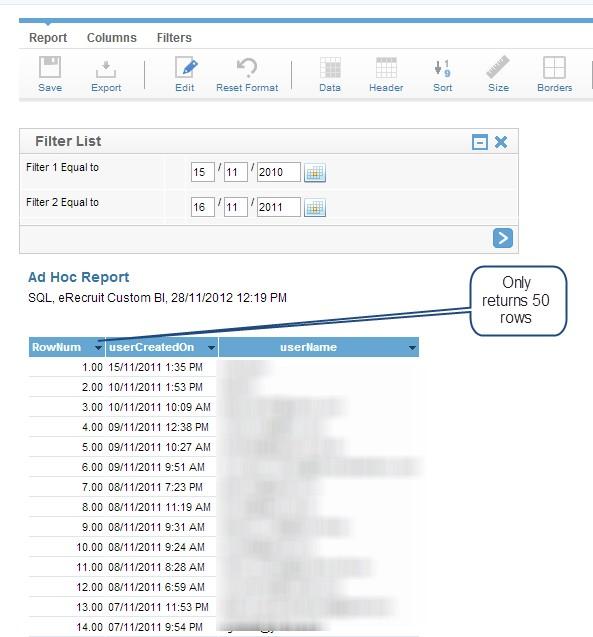Expand the userCreatedOn column dropdown
593x637 pixels.
pyautogui.click(x=211, y=348)
